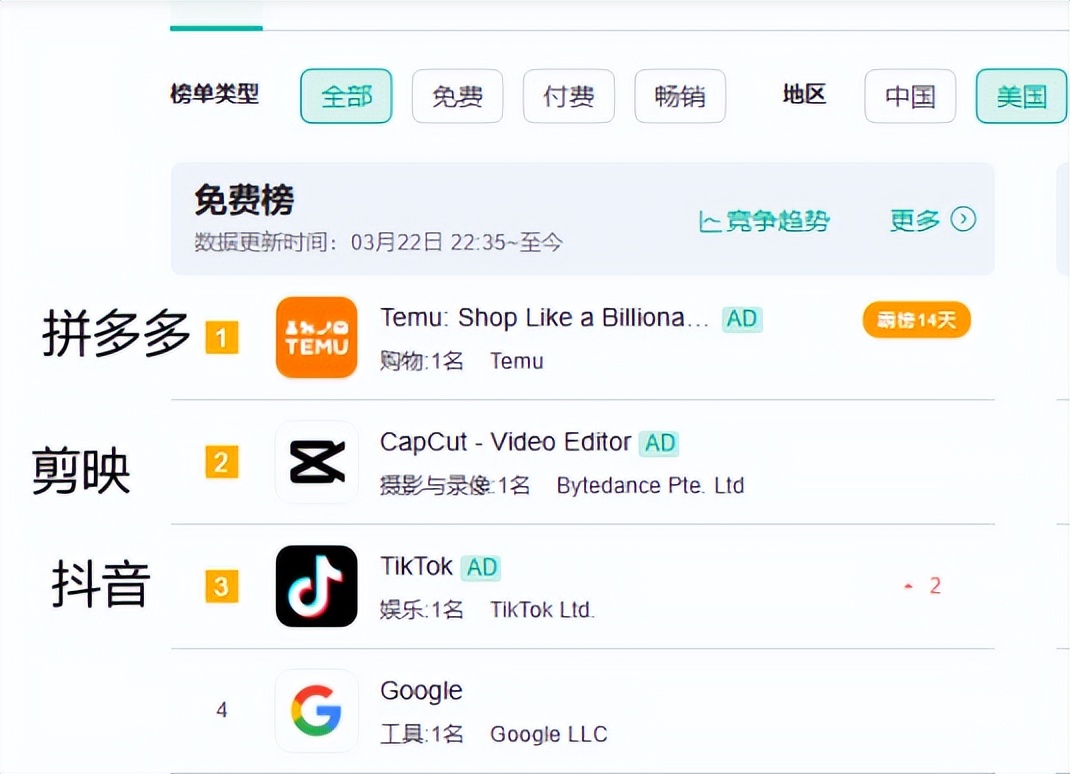This screenshot has height=774, width=1070.
Task: Select the 全部 ranking filter
Action: 345,96
